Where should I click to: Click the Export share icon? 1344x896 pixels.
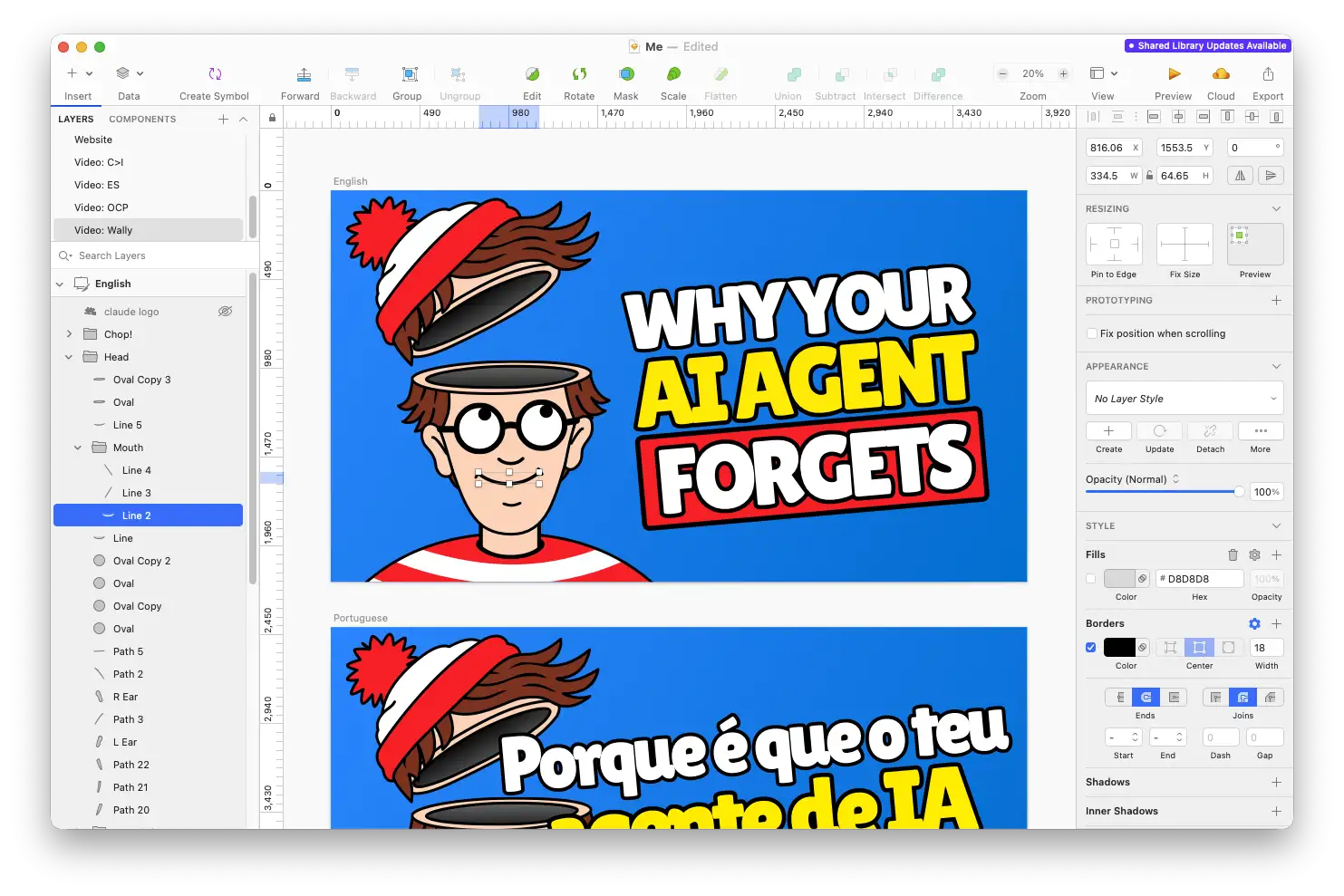(1268, 74)
